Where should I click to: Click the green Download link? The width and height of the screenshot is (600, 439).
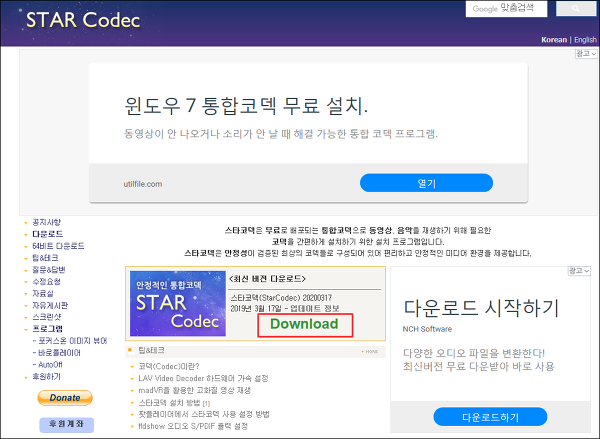click(x=305, y=324)
